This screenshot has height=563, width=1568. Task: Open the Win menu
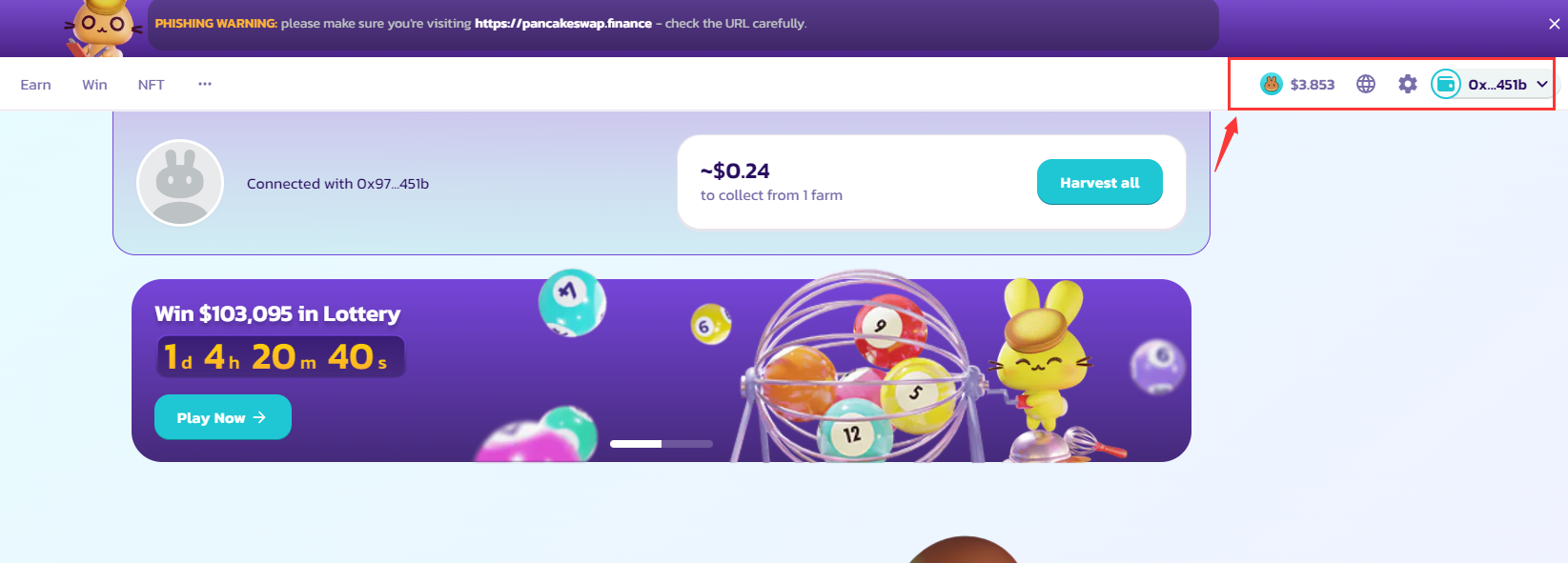(x=94, y=85)
